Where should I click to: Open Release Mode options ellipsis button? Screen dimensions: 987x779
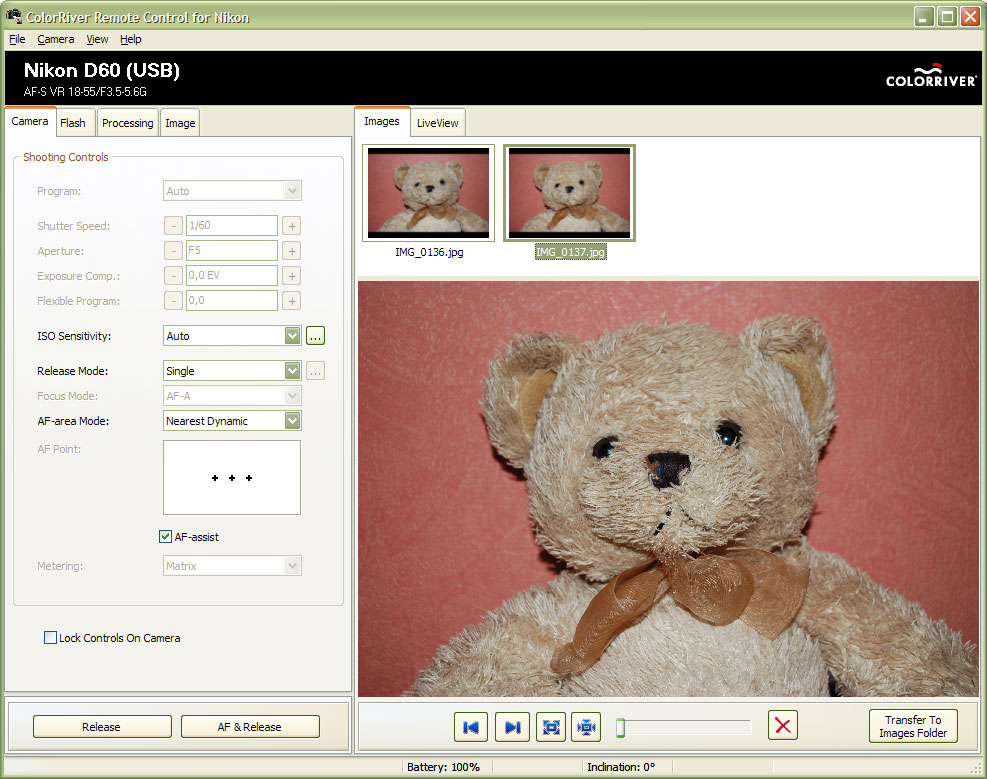[x=315, y=371]
